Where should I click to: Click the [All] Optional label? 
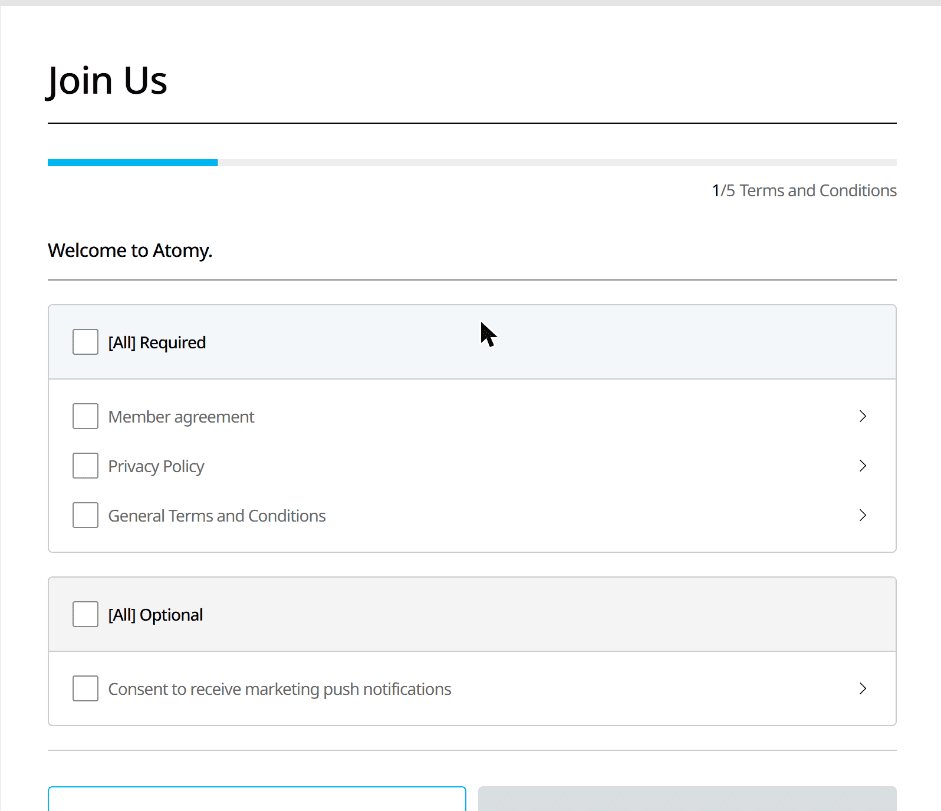[x=155, y=615]
